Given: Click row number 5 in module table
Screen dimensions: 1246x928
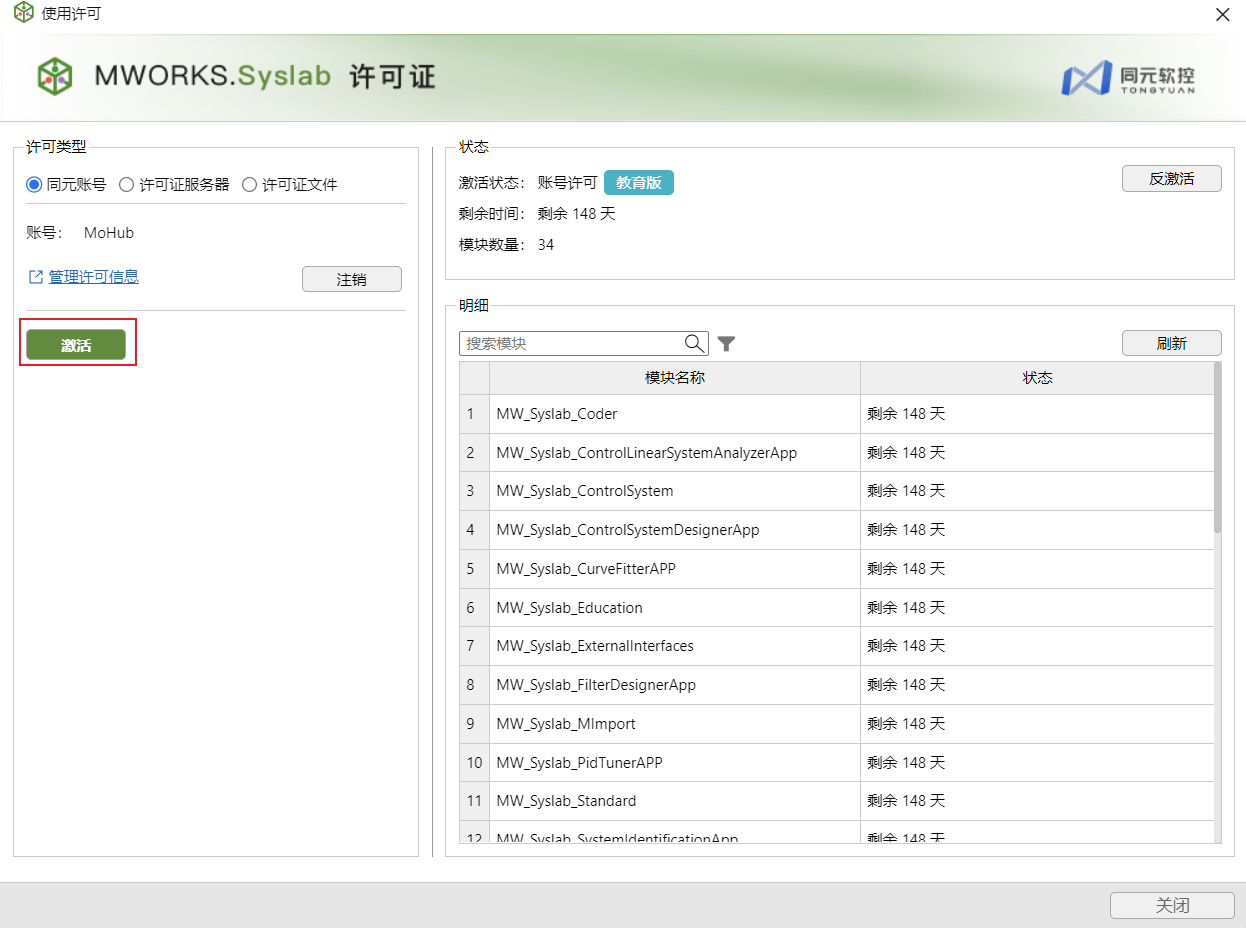Looking at the screenshot, I should (474, 569).
